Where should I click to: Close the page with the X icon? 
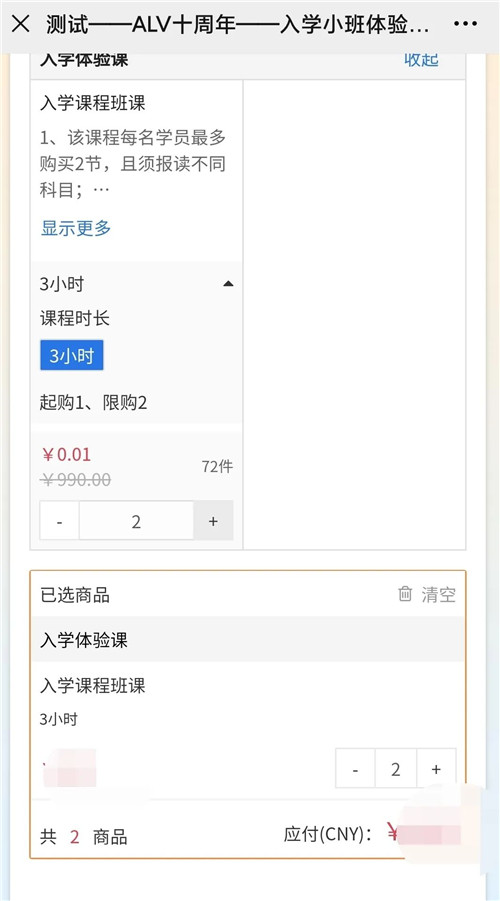(21, 25)
